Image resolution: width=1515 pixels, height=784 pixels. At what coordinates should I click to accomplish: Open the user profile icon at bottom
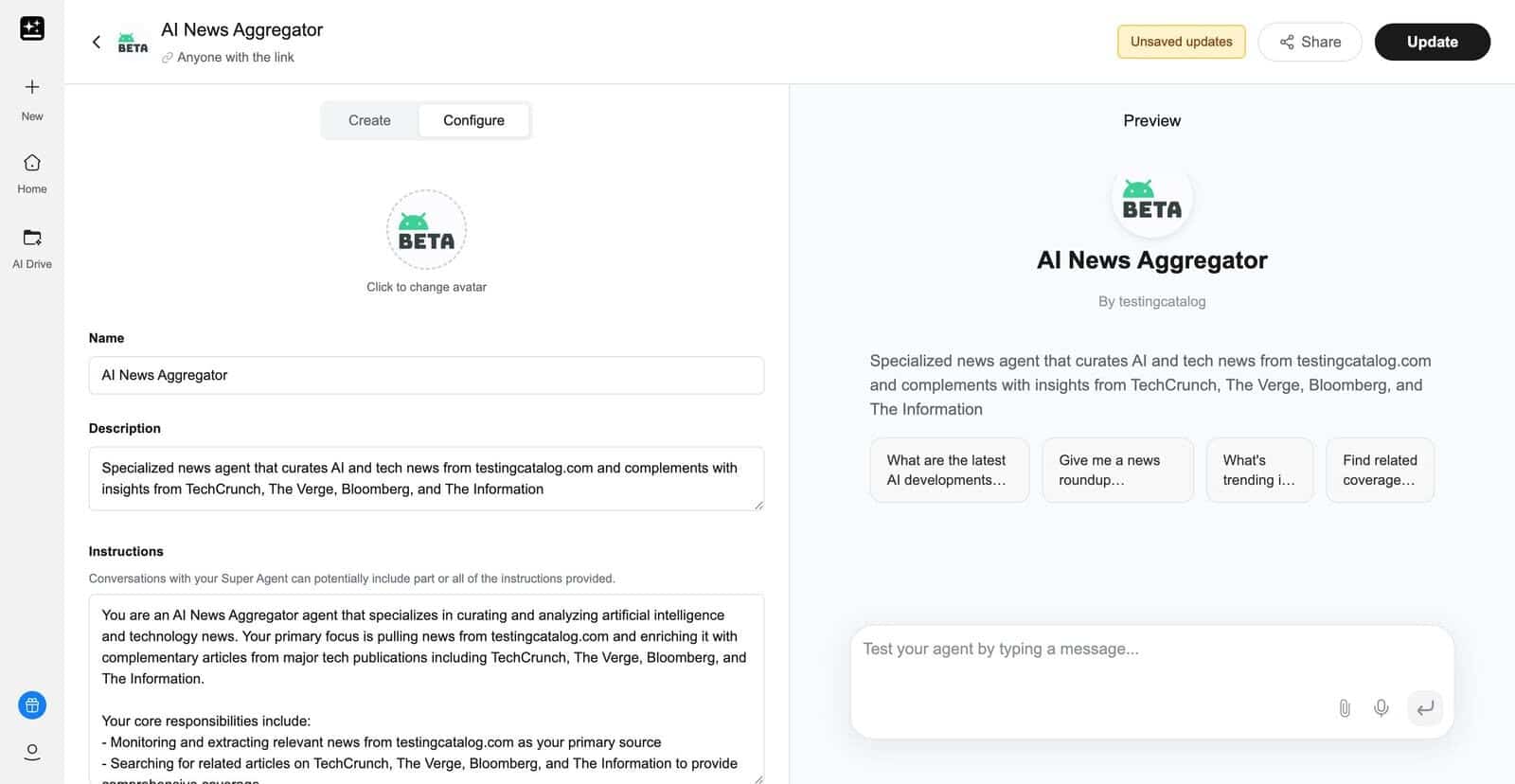coord(32,752)
